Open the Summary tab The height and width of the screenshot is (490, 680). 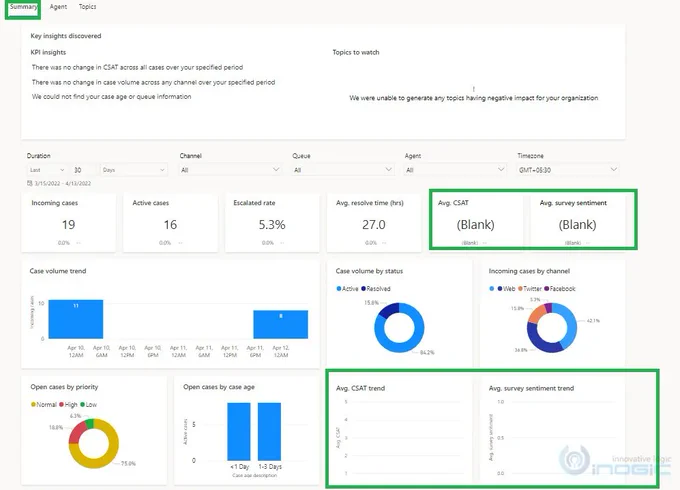[x=23, y=7]
